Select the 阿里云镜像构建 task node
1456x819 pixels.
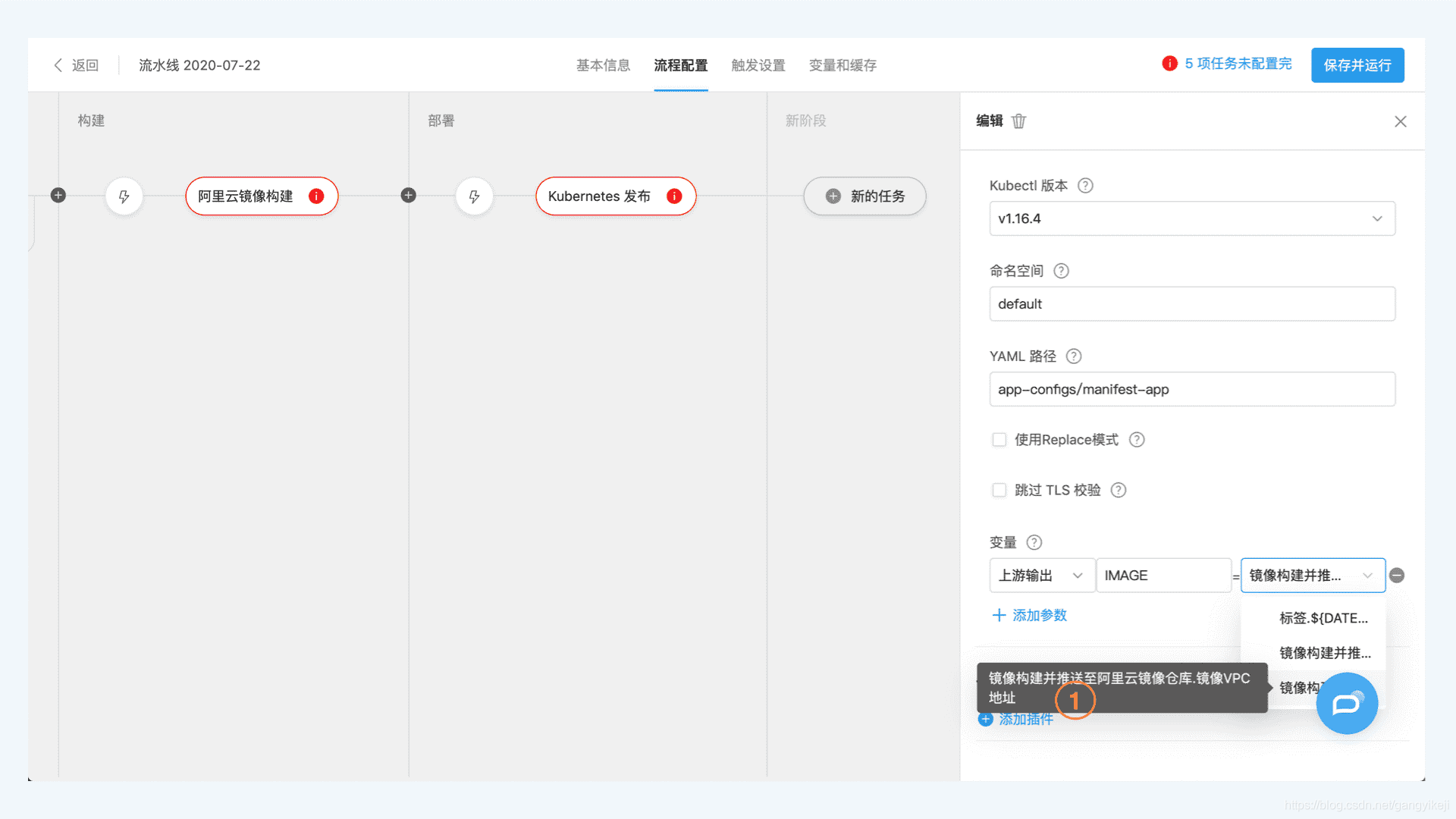(262, 196)
